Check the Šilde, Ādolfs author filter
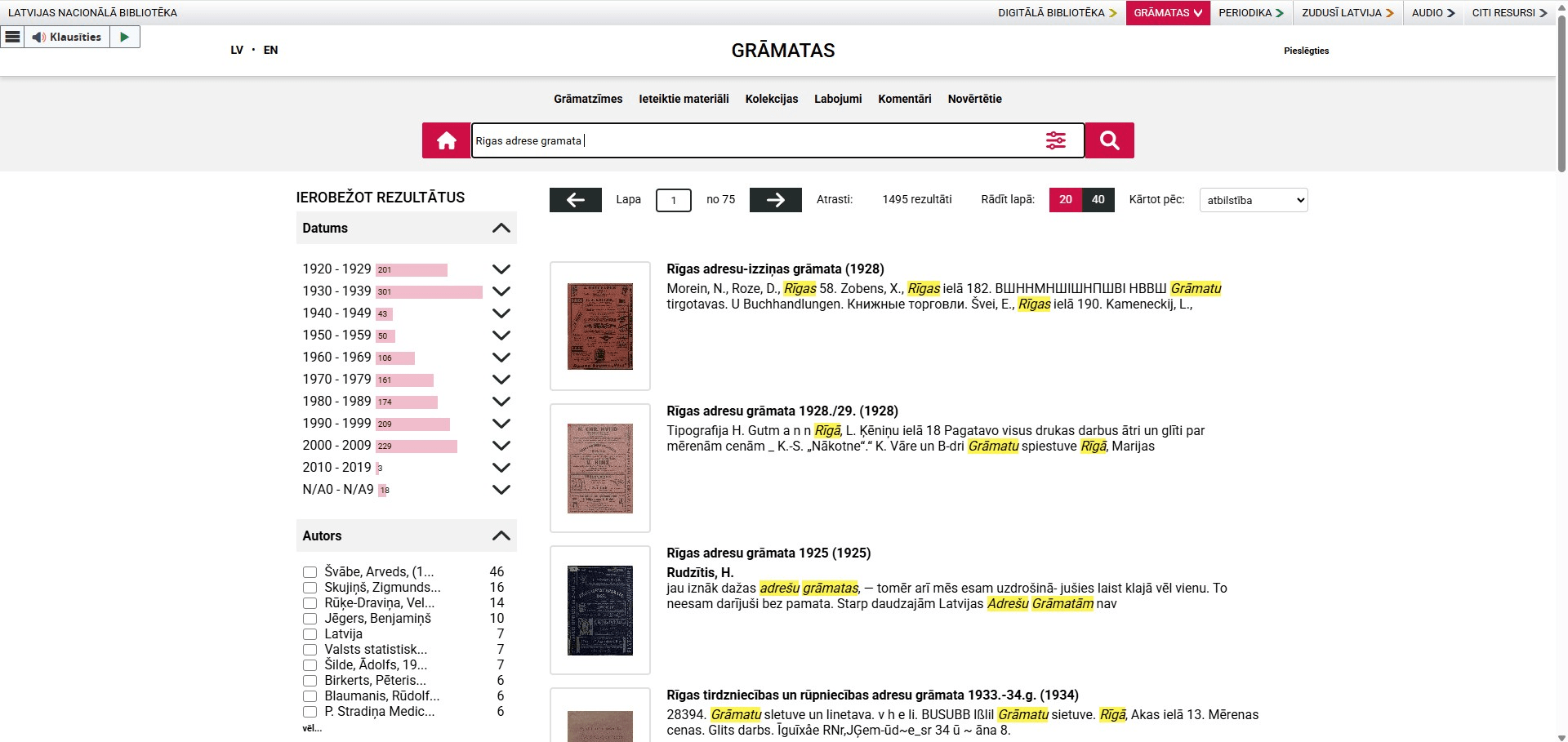The width and height of the screenshot is (1568, 742). 310,665
